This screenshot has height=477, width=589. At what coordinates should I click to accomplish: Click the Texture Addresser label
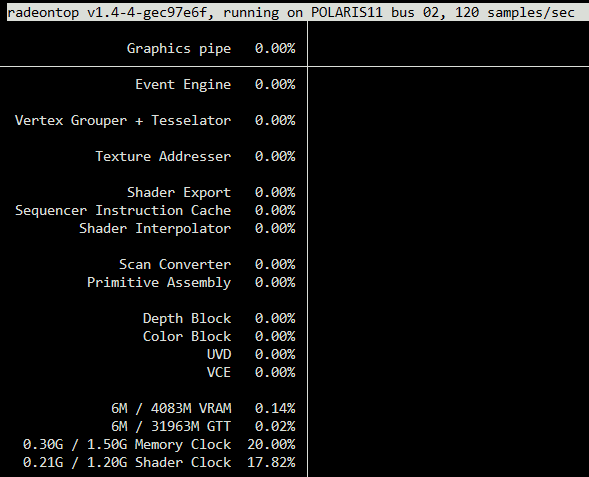coord(163,156)
